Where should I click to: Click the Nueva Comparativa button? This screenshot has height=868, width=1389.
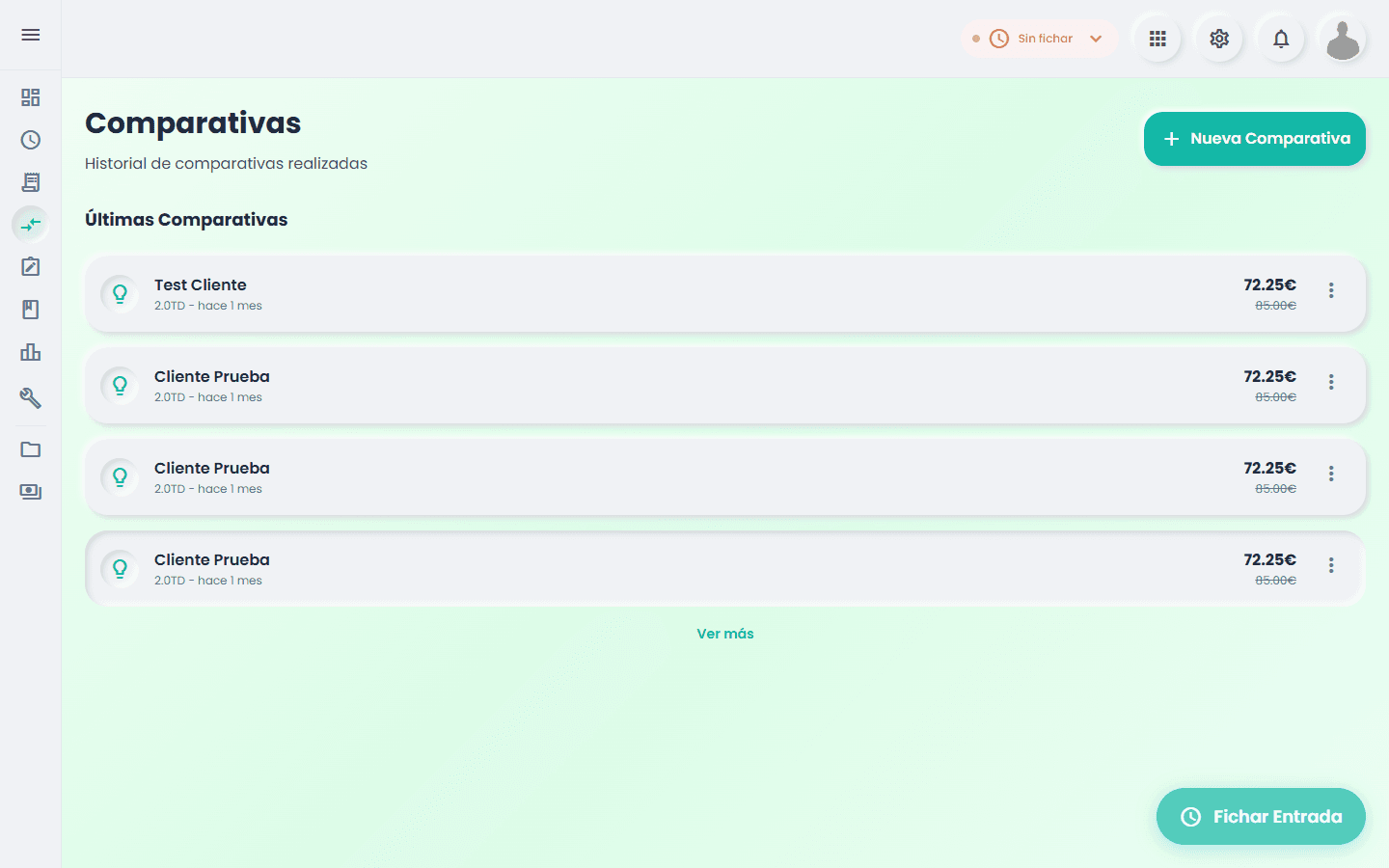[x=1254, y=139]
